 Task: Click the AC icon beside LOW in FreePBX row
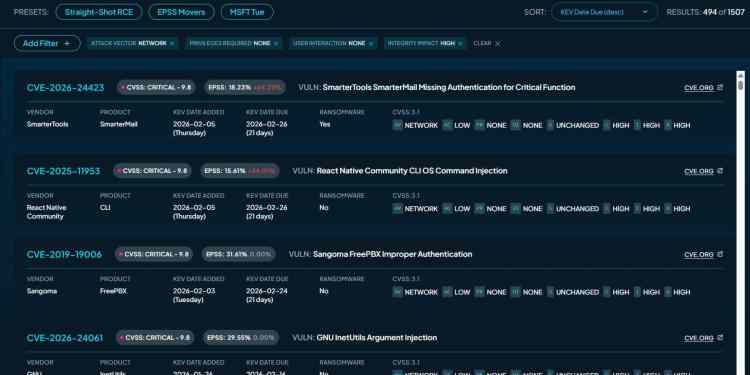point(447,292)
